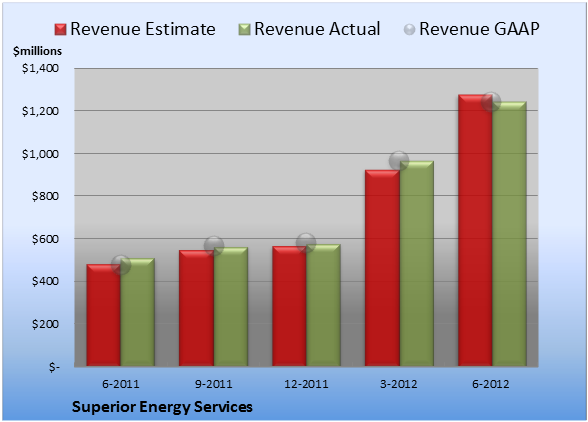The image size is (588, 422).
Task: Select the red estimate bar for 6-2012
Action: pyautogui.click(x=475, y=230)
